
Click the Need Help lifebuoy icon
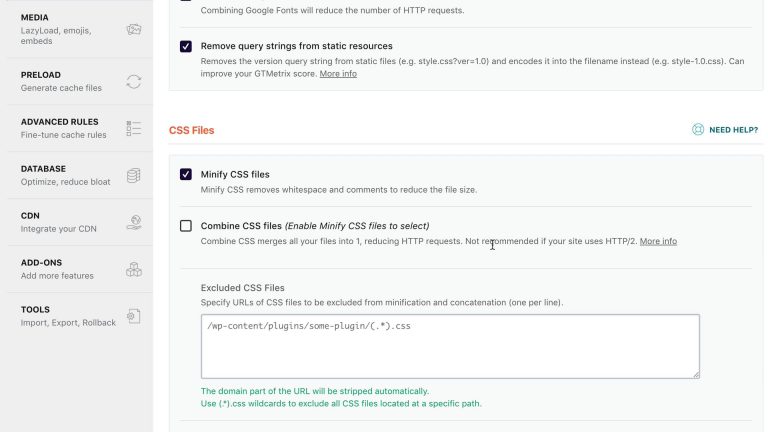tap(698, 129)
